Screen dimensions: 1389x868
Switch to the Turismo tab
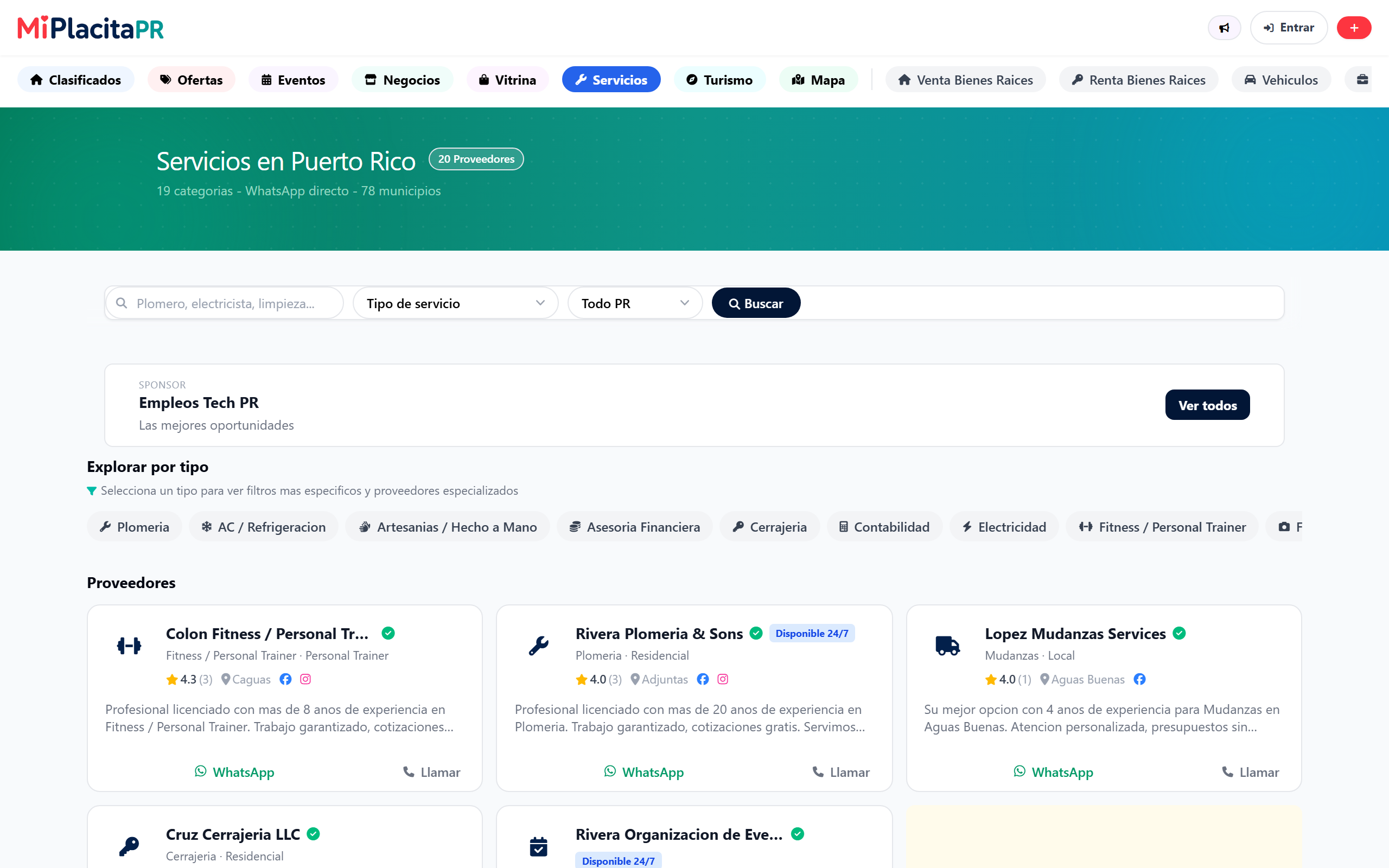click(x=719, y=79)
